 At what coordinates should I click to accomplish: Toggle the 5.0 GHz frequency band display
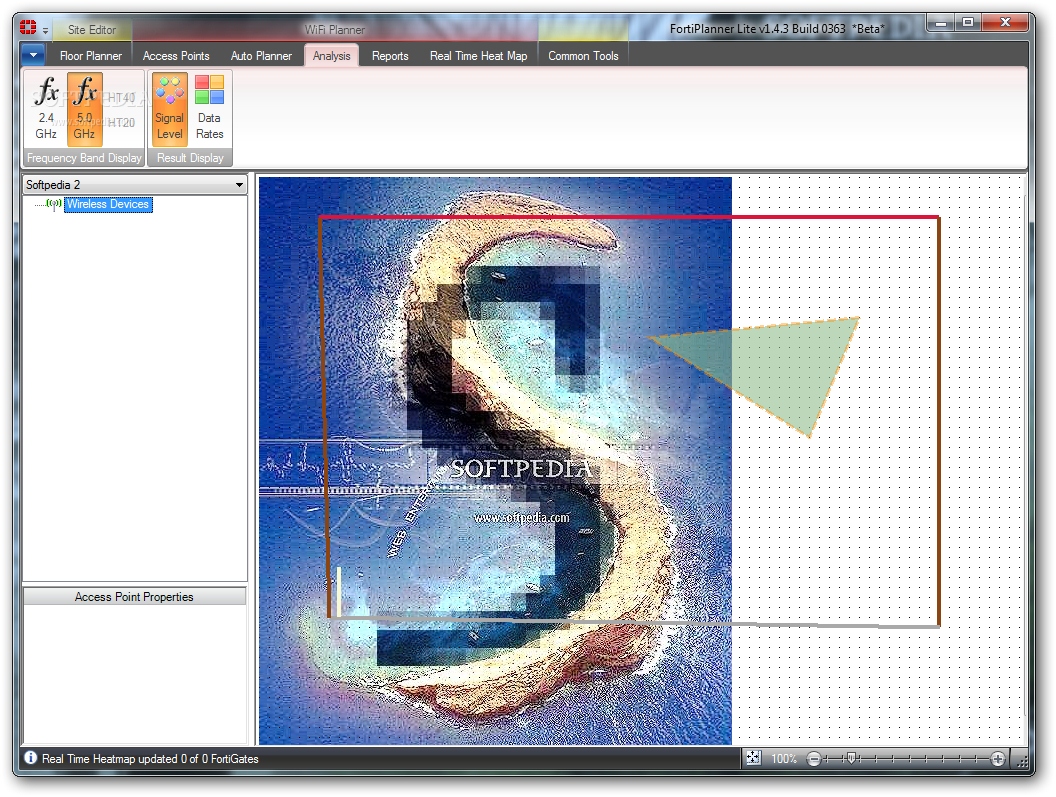[84, 108]
